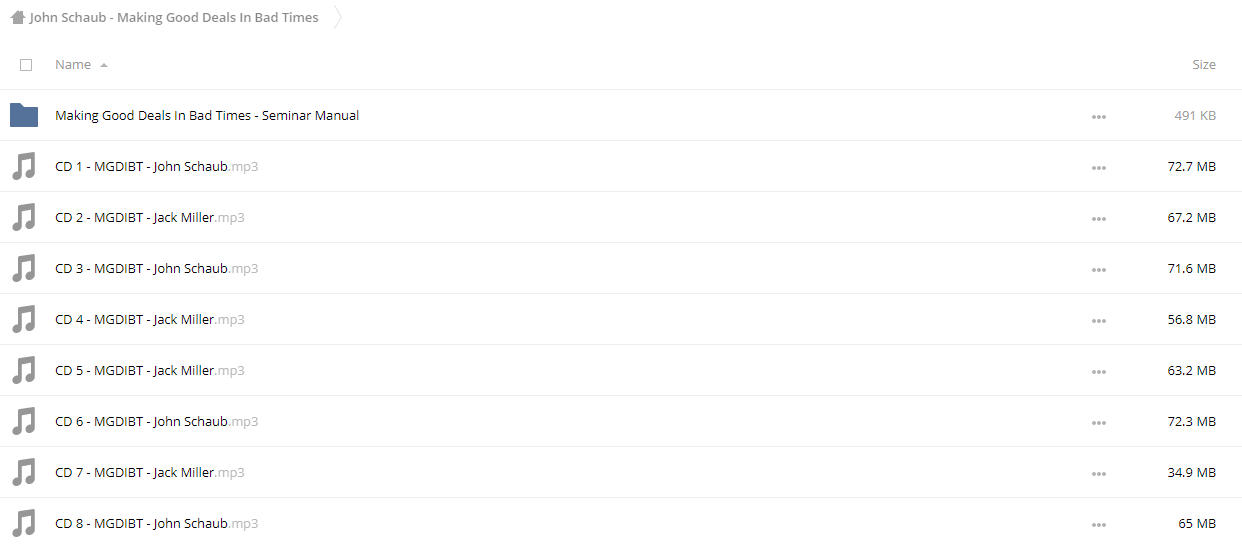This screenshot has height=546, width=1242.
Task: Open more options for CD 1 file
Action: (1099, 168)
